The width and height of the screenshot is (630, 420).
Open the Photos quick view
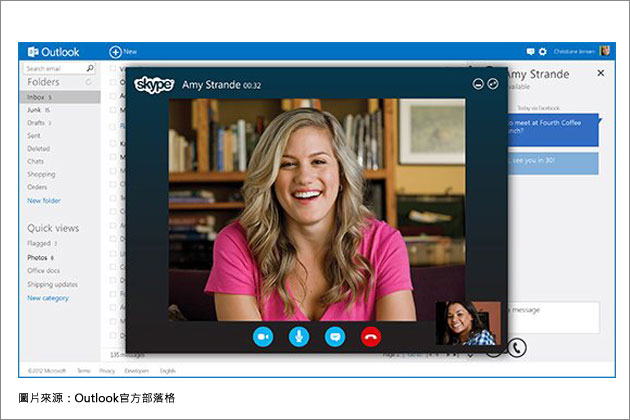tap(37, 257)
